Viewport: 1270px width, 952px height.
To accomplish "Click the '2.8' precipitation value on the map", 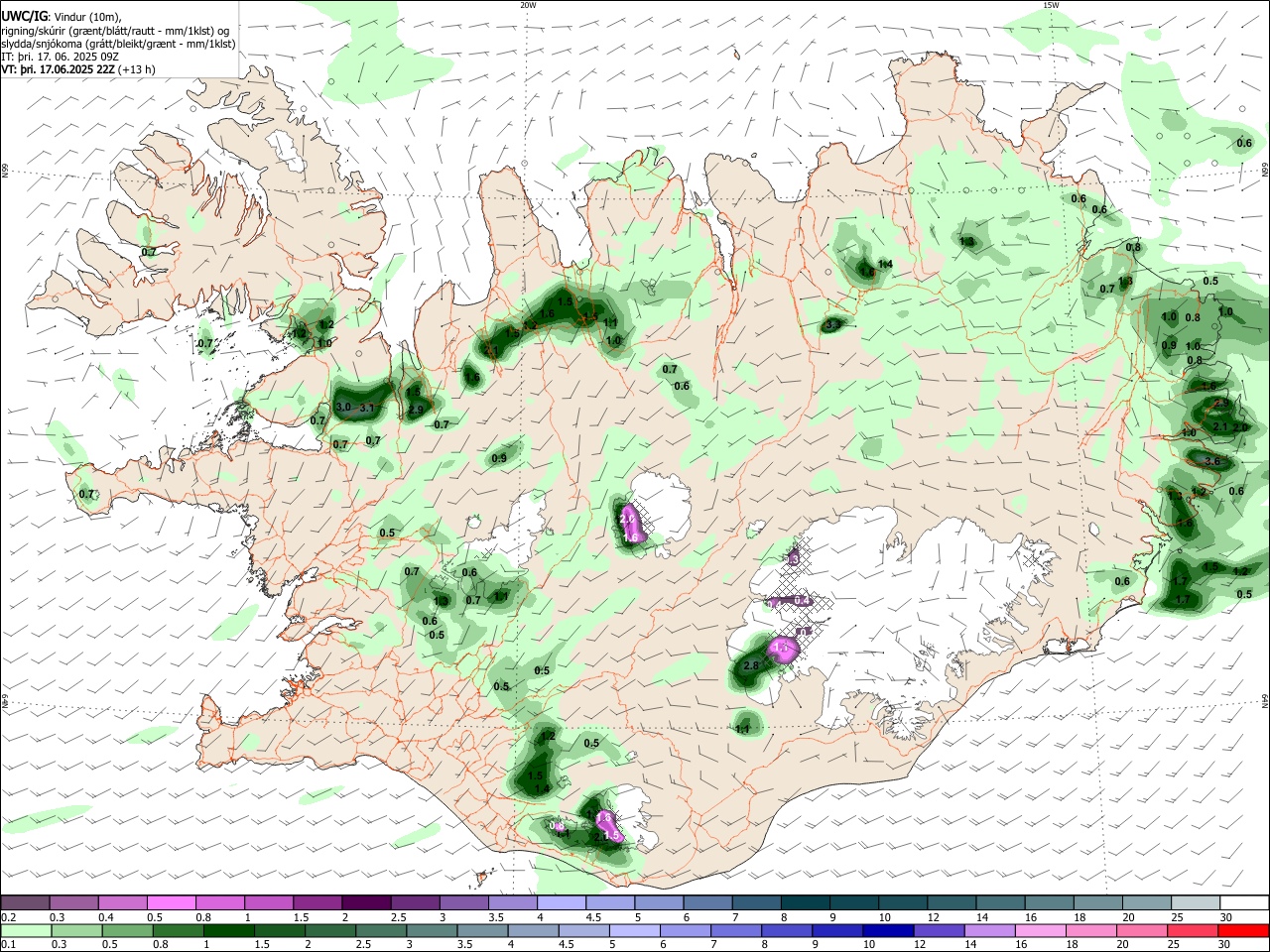I will click(x=751, y=665).
